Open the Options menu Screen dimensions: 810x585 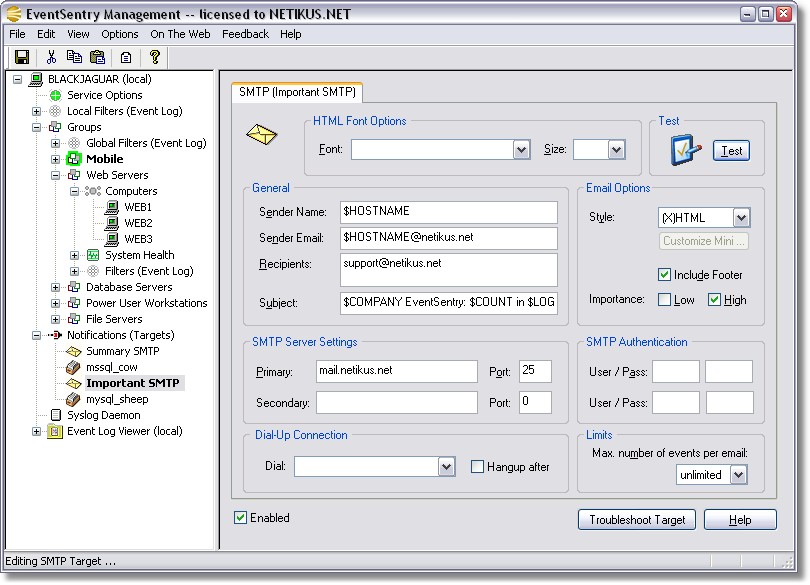pos(120,34)
